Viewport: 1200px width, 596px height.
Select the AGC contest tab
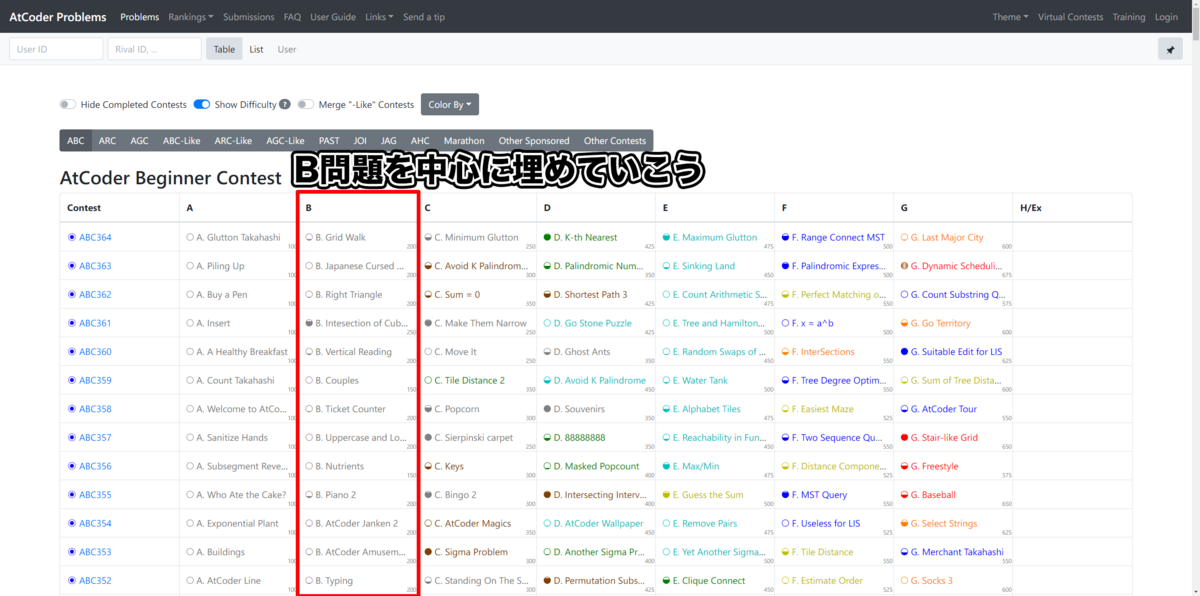pyautogui.click(x=139, y=141)
